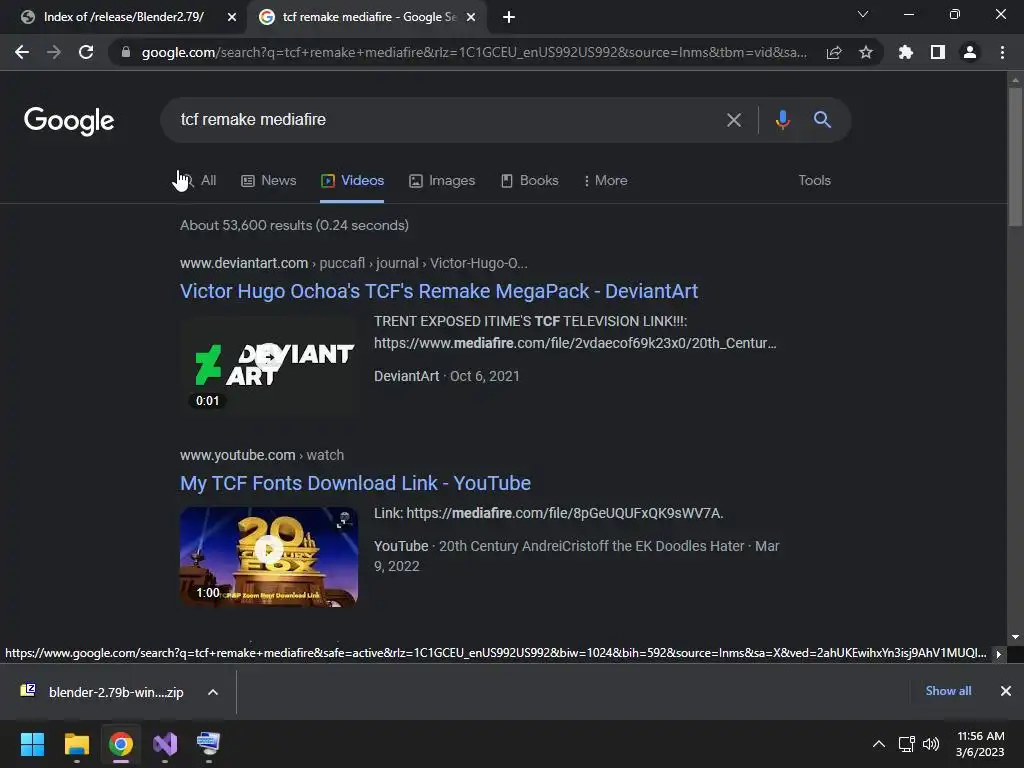Submit search with the magnifier icon
This screenshot has height=768, width=1024.
pos(822,120)
